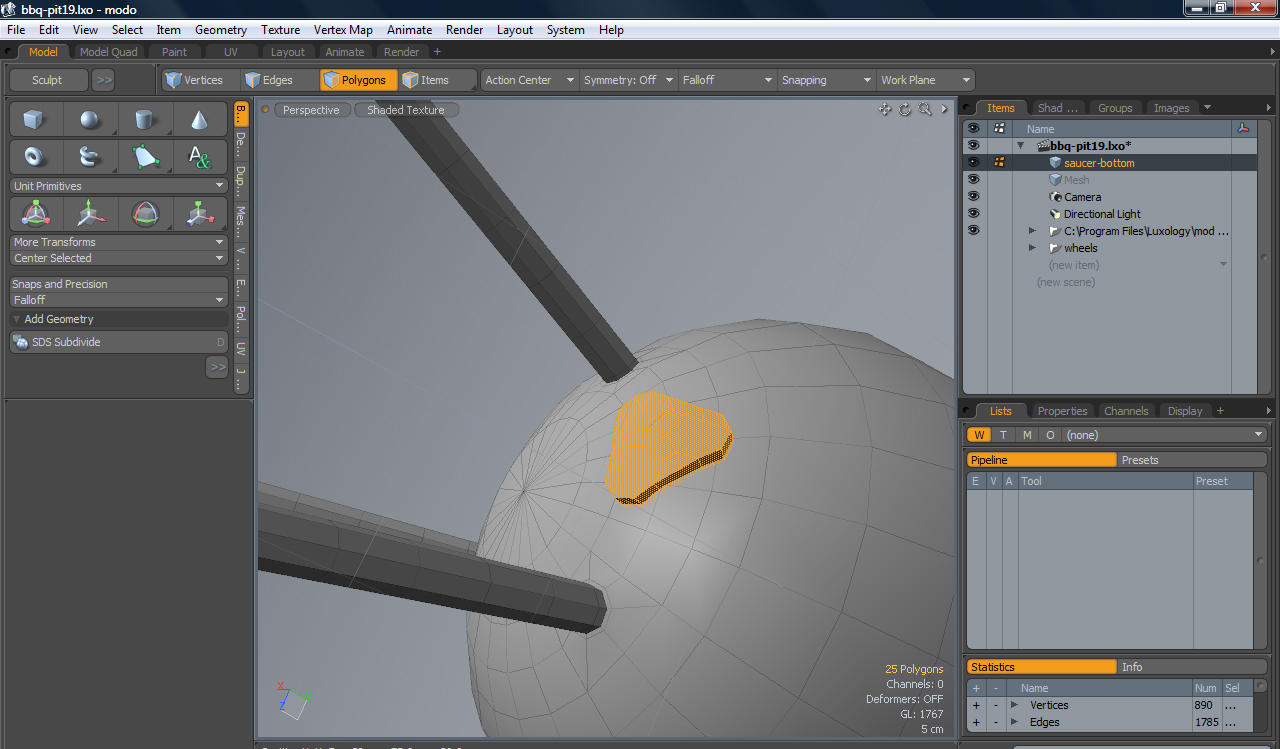
Task: Open the Snapping dropdown
Action: click(826, 80)
